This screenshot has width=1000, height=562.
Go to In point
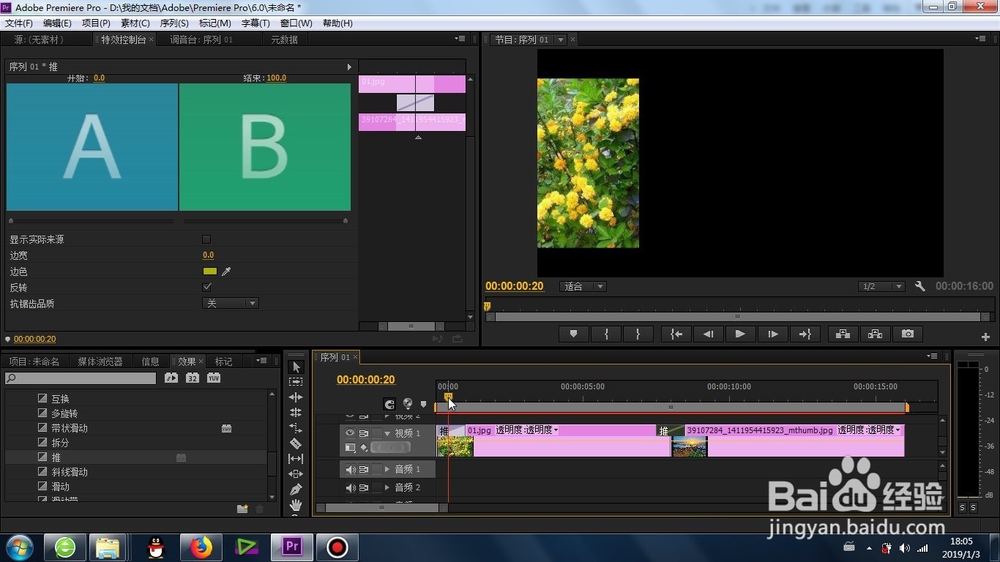[x=676, y=334]
